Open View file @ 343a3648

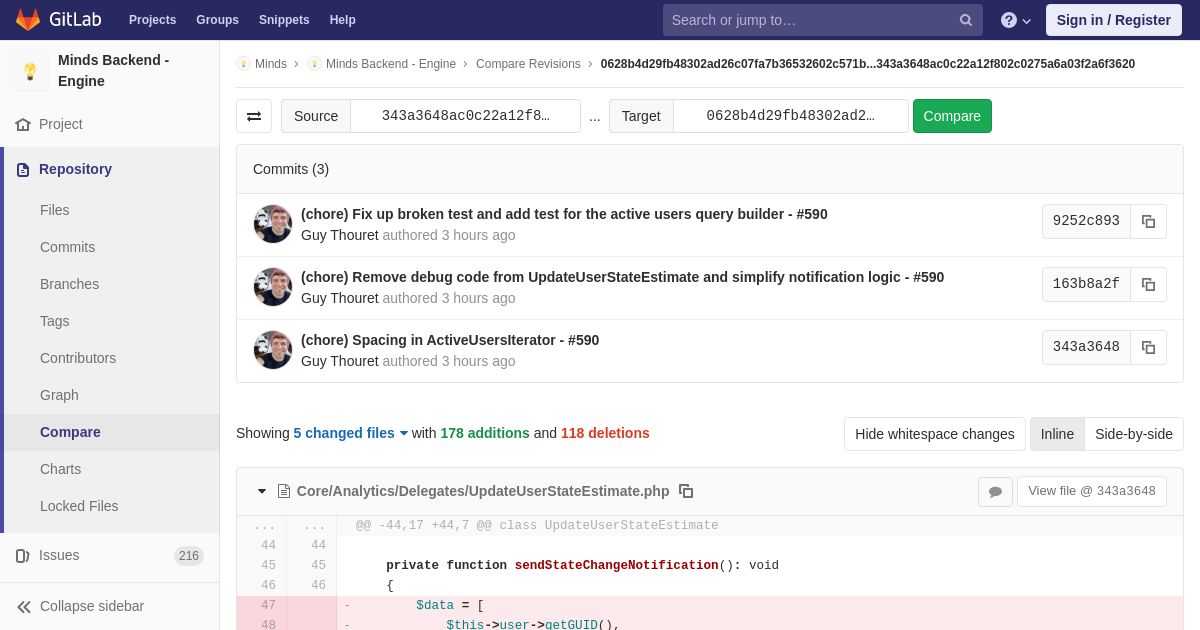click(x=1092, y=491)
